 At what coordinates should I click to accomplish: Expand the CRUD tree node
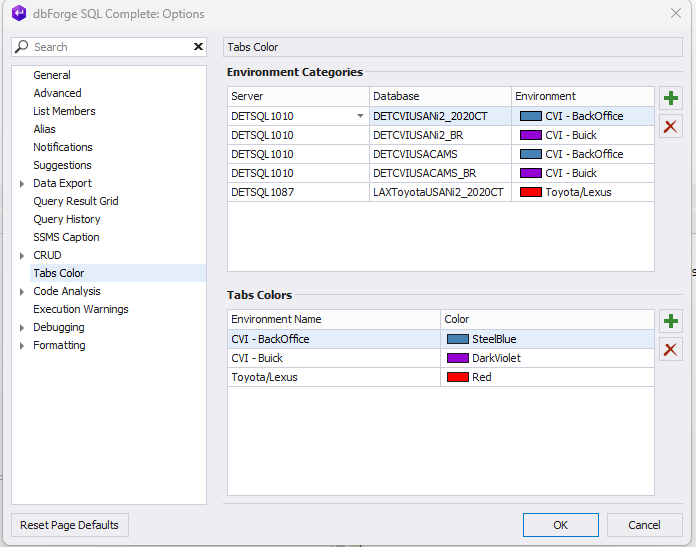click(x=22, y=256)
